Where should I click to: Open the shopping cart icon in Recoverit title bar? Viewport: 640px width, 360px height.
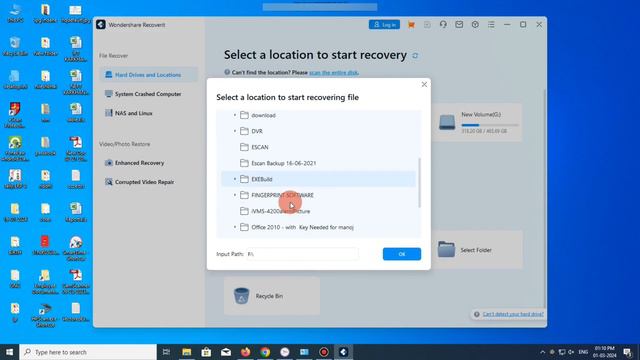coord(411,25)
